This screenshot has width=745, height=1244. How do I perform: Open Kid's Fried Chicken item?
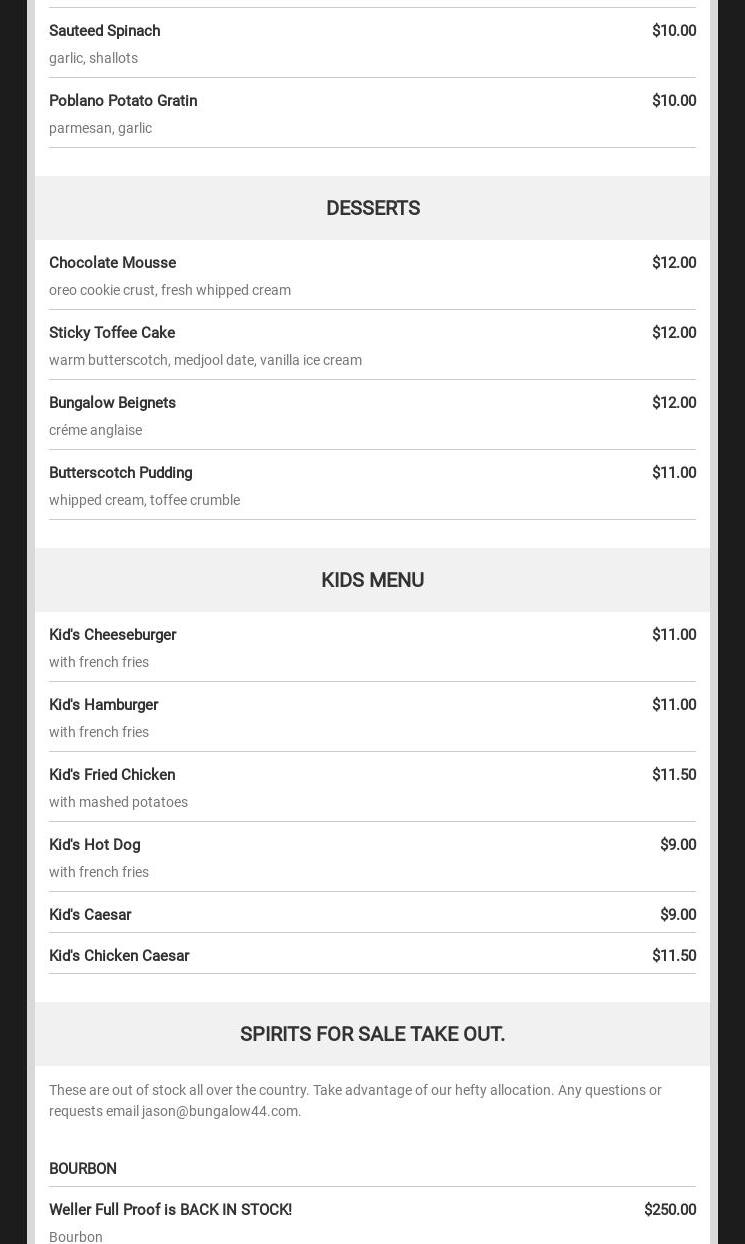tap(112, 775)
